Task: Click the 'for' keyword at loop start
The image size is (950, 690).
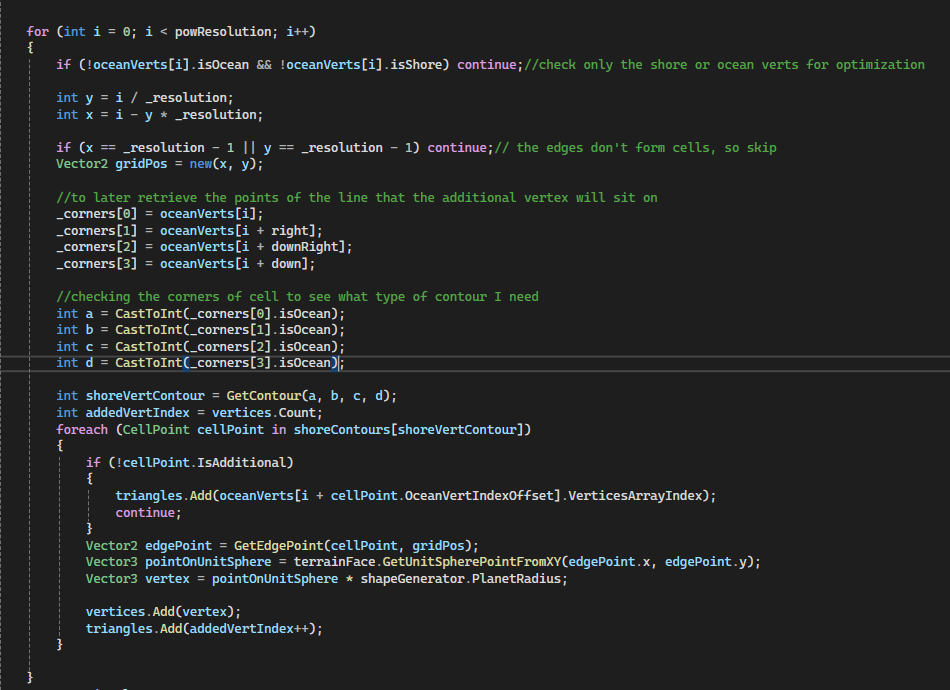Action: click(38, 32)
